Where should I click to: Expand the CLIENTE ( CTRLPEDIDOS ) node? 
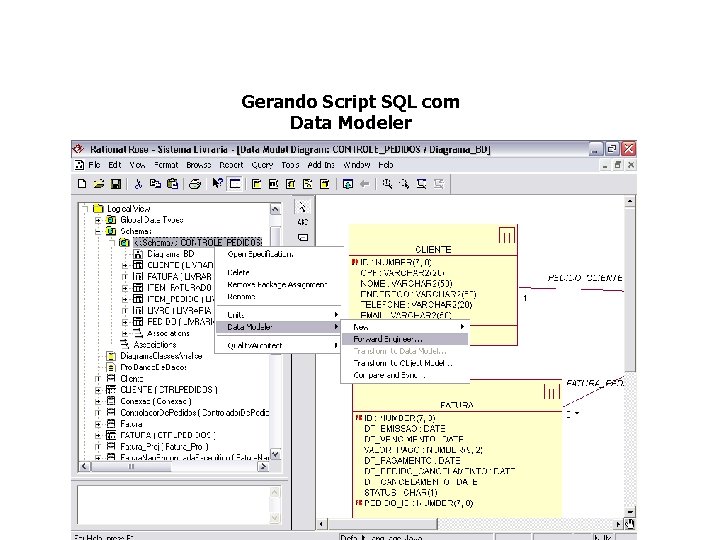pyautogui.click(x=98, y=390)
